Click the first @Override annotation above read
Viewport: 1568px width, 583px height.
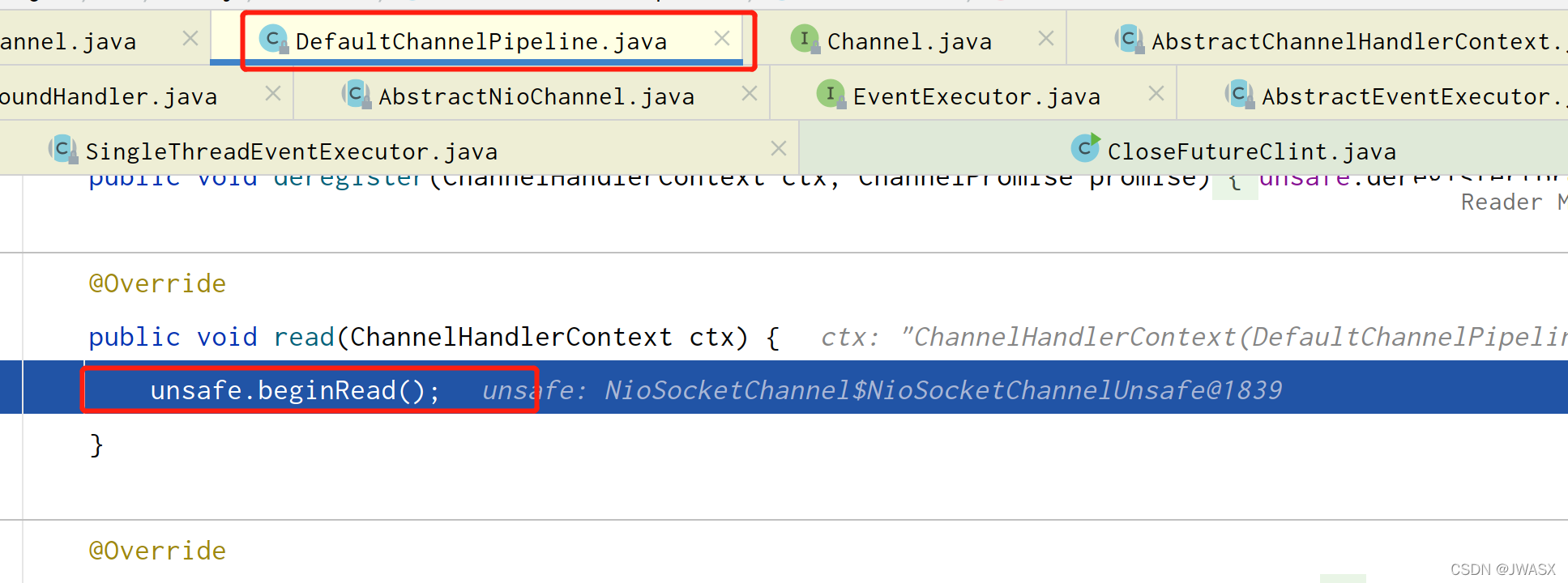click(x=157, y=283)
